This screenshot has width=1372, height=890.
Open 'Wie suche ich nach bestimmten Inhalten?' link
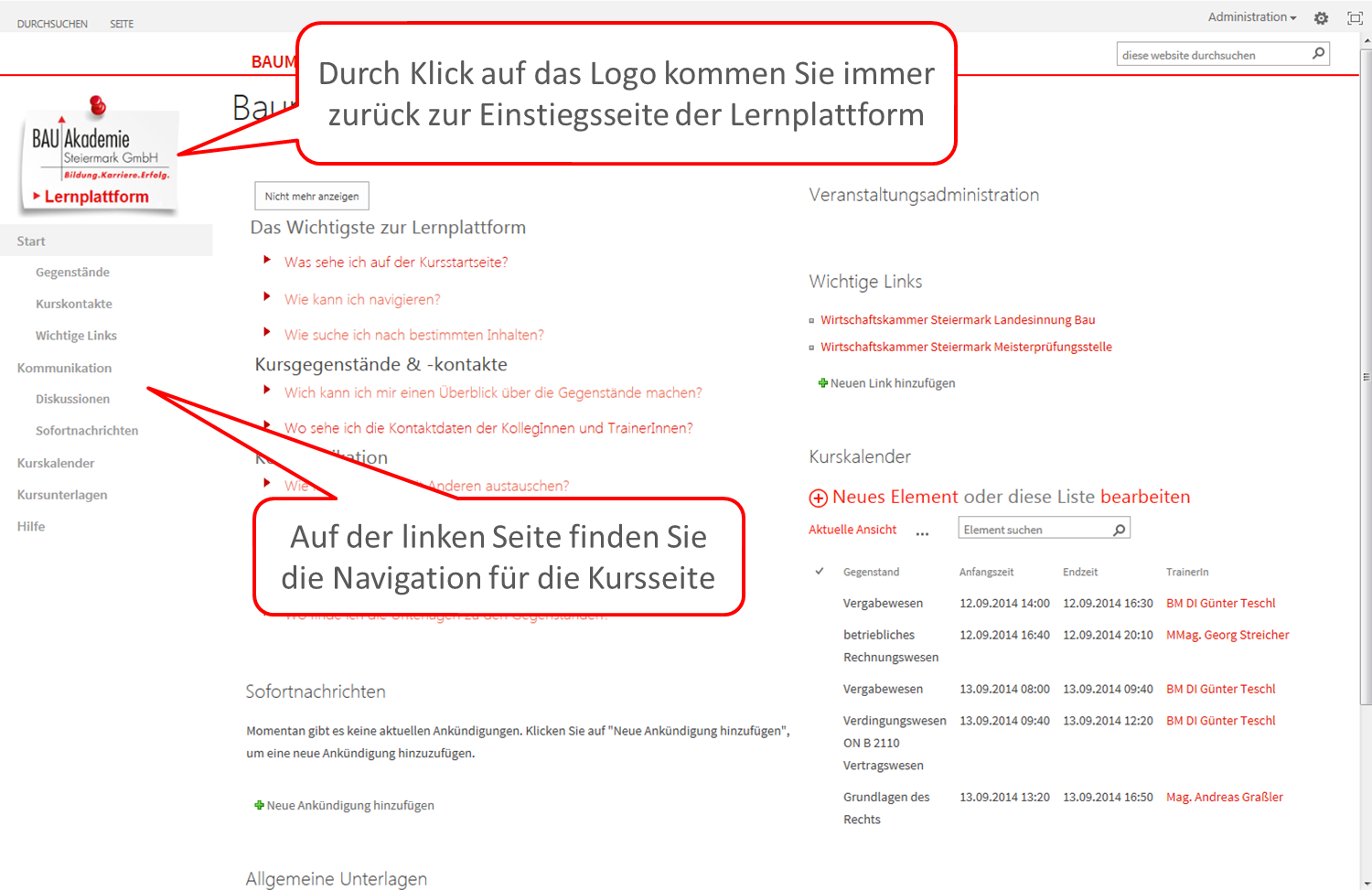pos(414,336)
